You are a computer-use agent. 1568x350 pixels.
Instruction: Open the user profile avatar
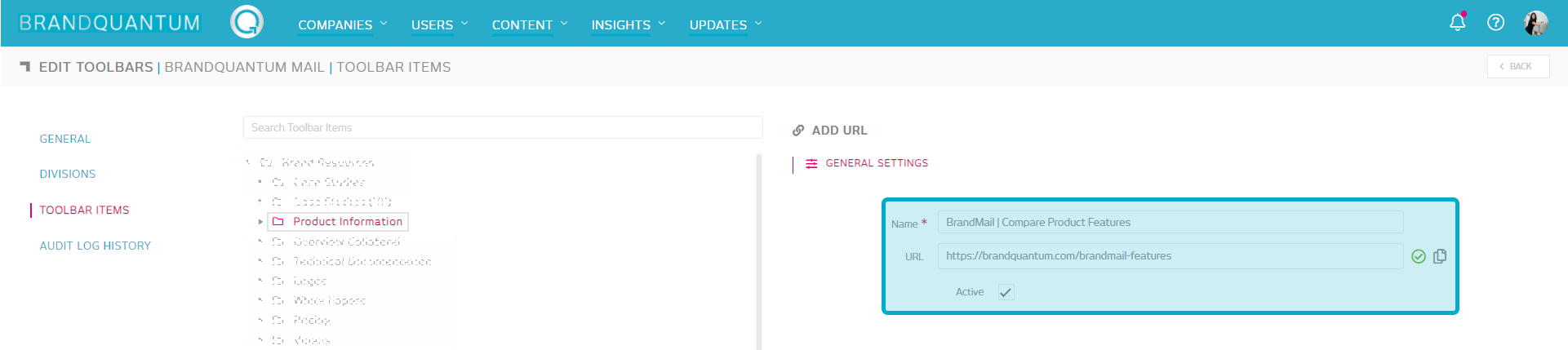tap(1535, 23)
